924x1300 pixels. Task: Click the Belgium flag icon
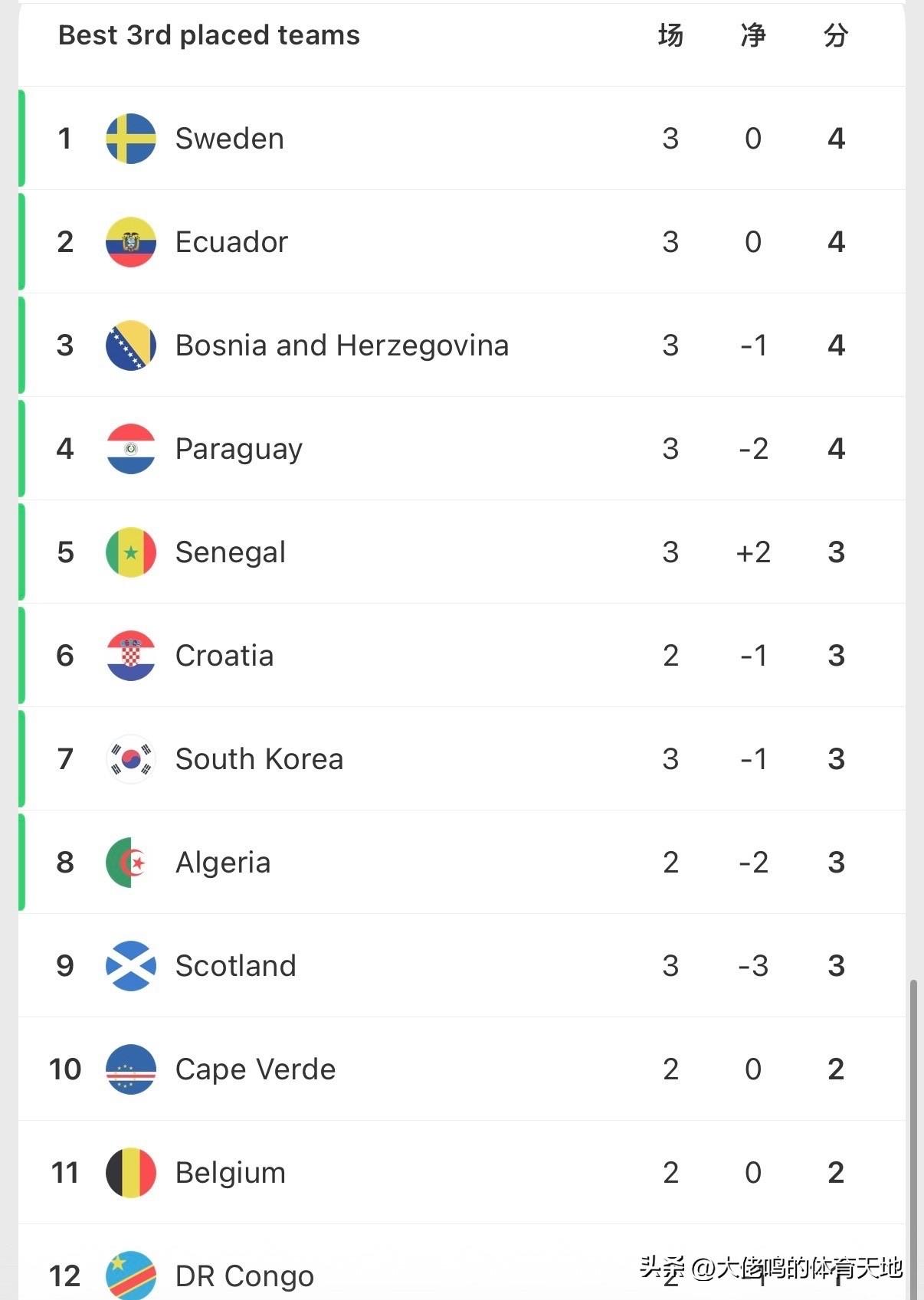tap(131, 1173)
